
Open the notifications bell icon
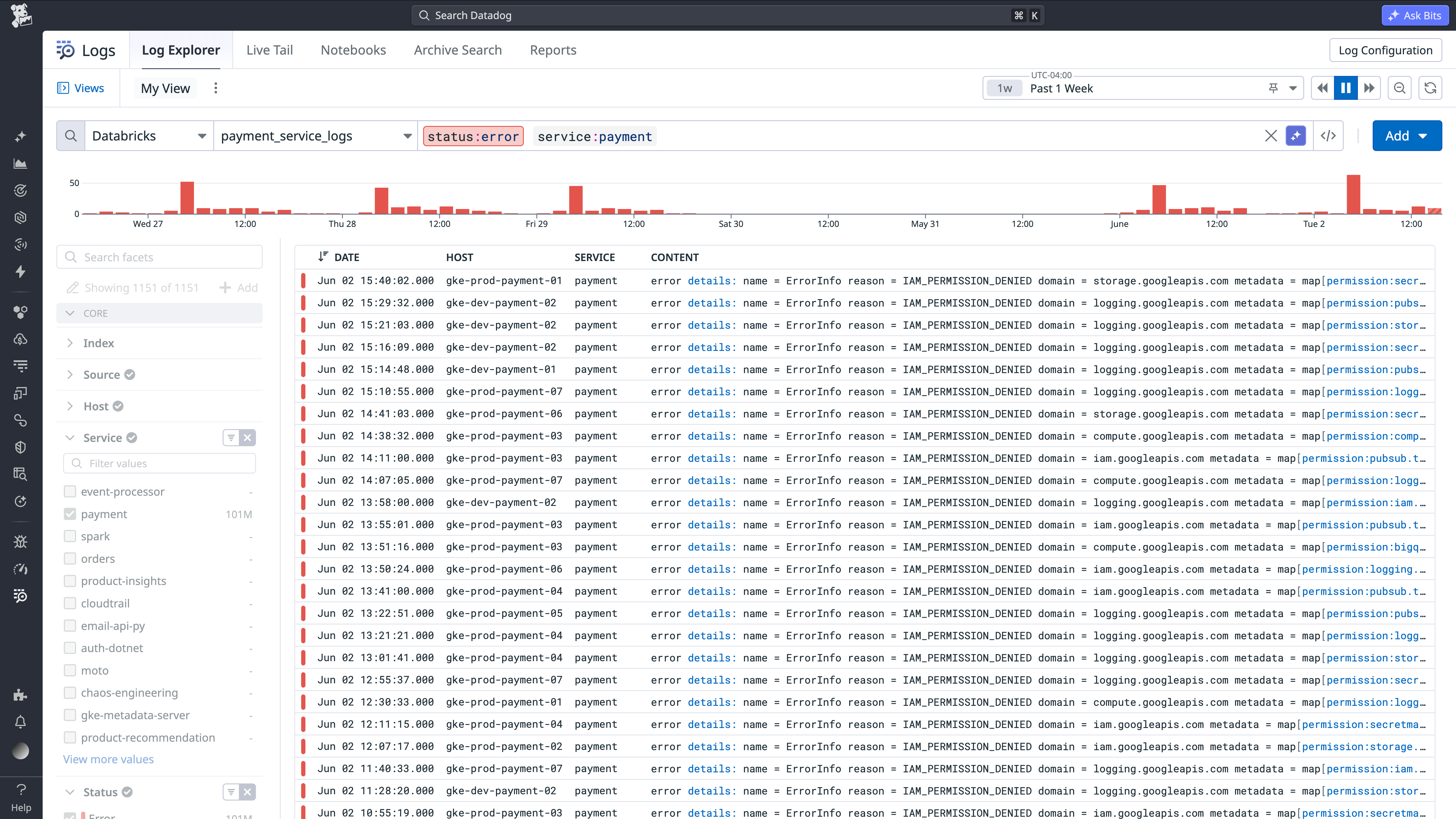click(20, 722)
